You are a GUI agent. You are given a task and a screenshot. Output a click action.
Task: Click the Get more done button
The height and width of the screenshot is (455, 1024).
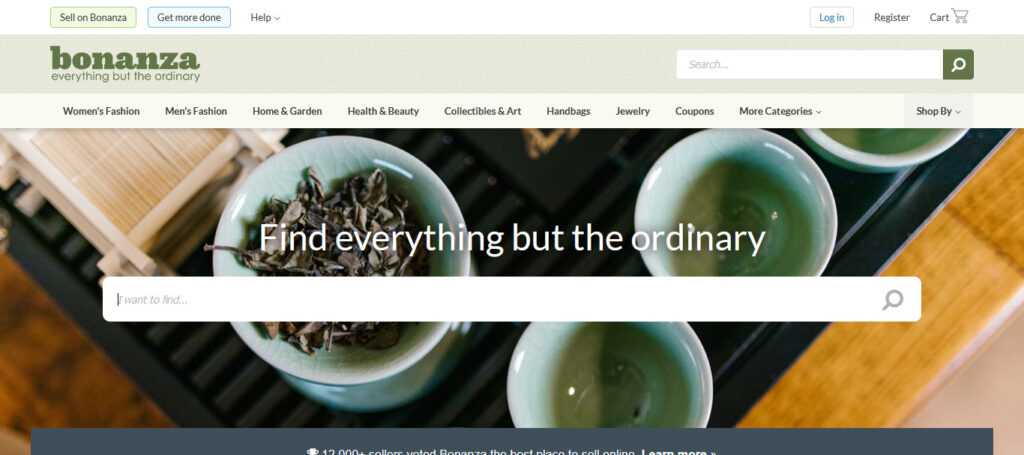[x=189, y=18]
